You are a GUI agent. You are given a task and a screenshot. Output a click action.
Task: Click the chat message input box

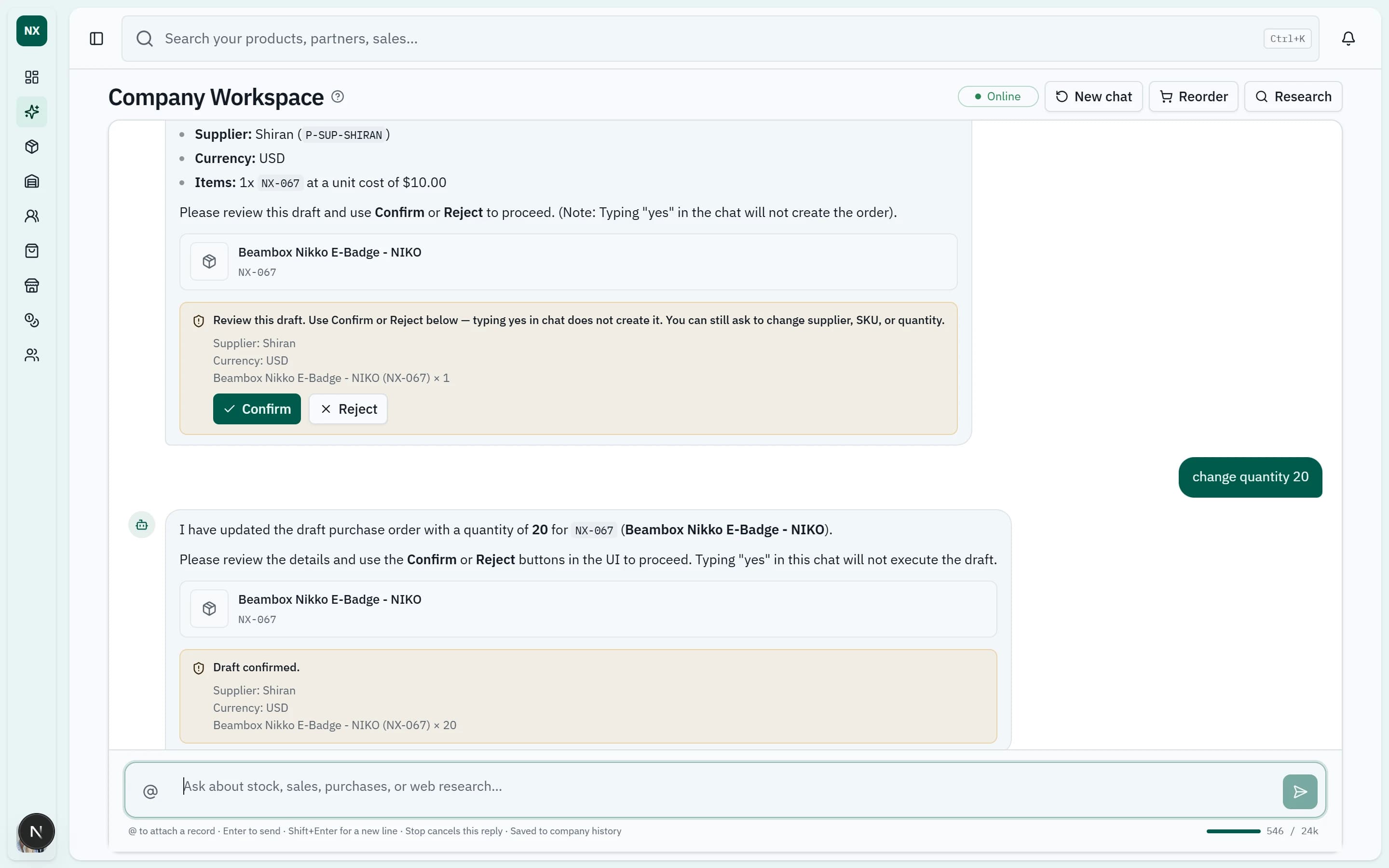tap(725, 790)
